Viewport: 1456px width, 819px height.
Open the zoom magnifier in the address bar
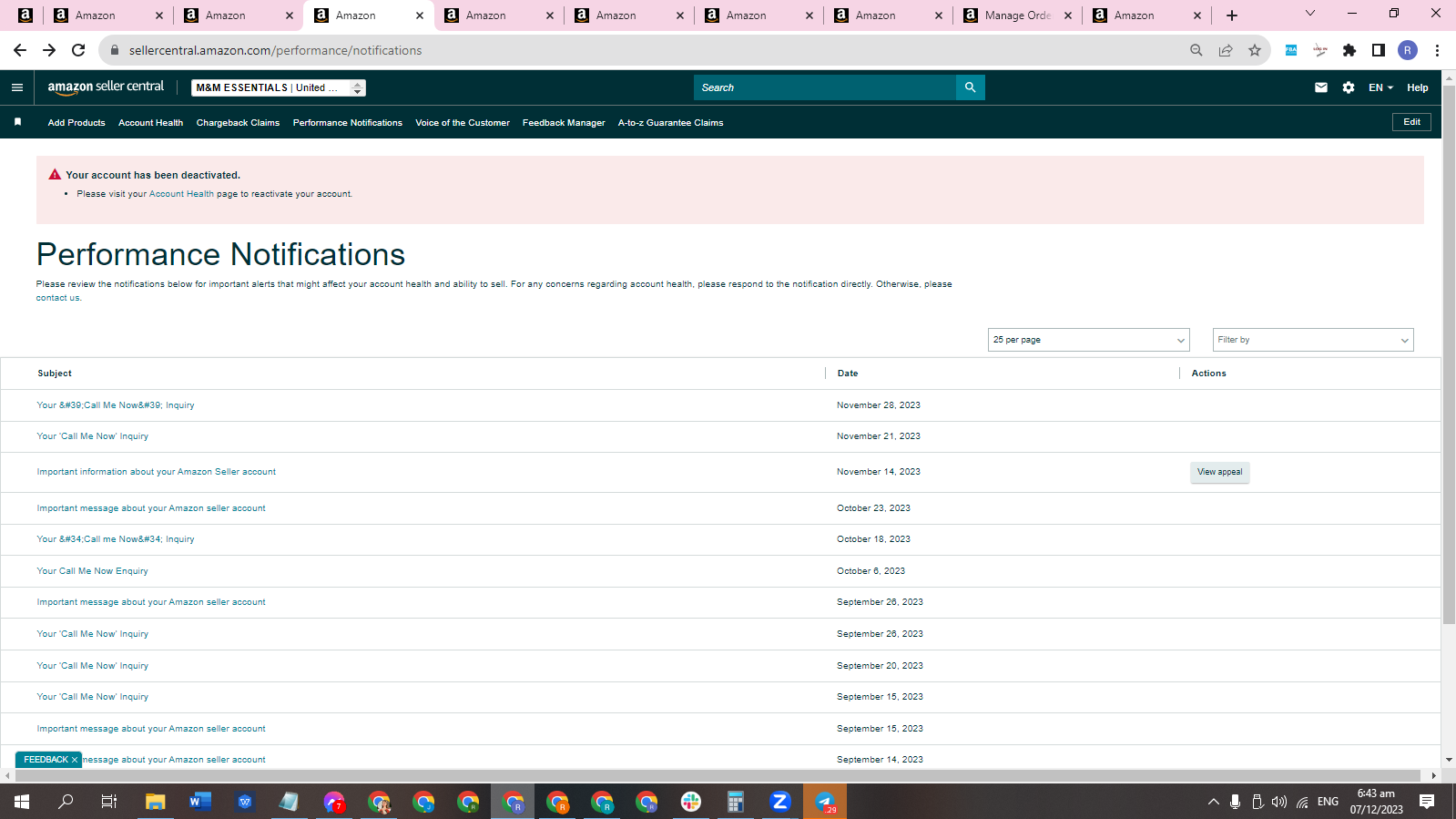1196,50
